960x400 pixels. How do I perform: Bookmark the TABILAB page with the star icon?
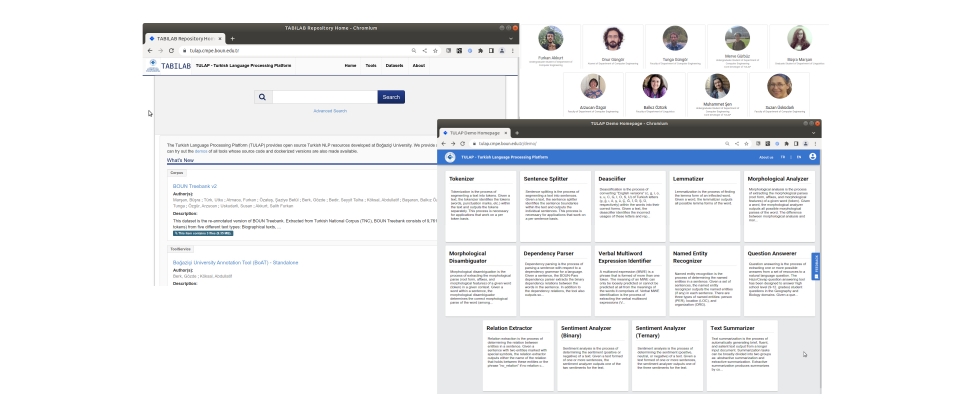434,50
